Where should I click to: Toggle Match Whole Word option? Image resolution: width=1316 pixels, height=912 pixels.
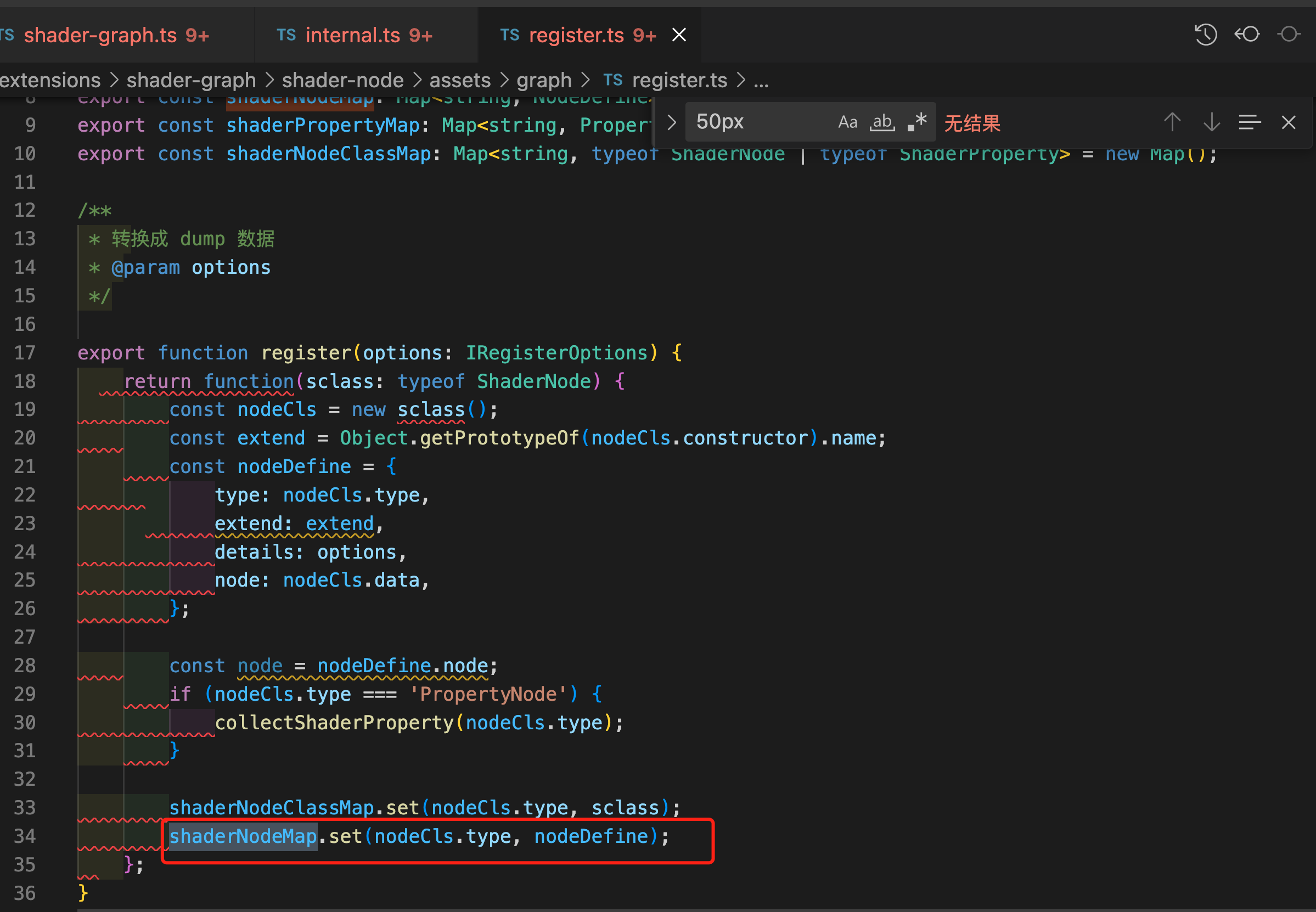pyautogui.click(x=882, y=122)
